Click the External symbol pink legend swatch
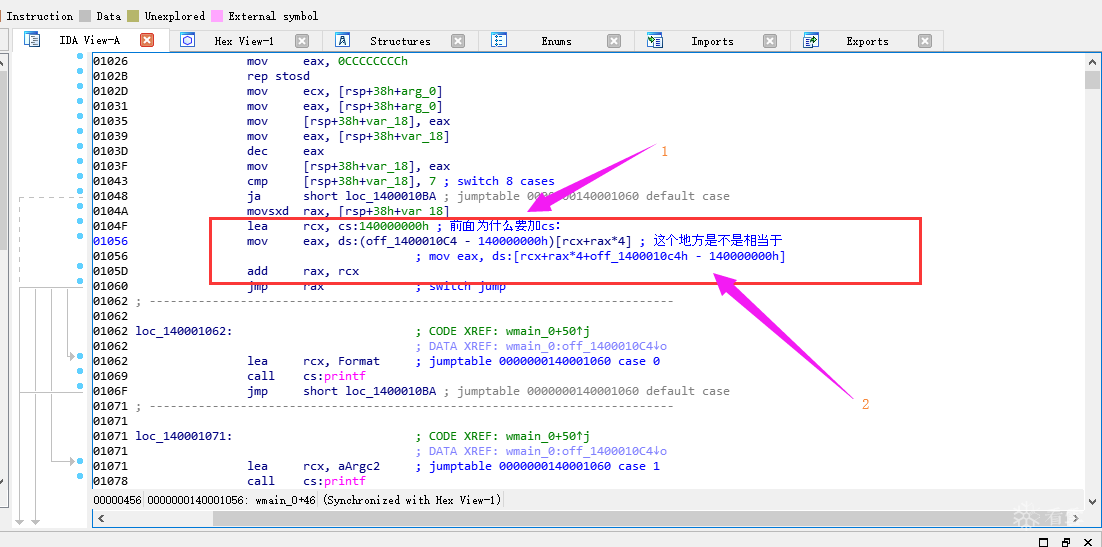The width and height of the screenshot is (1102, 547). (x=217, y=15)
